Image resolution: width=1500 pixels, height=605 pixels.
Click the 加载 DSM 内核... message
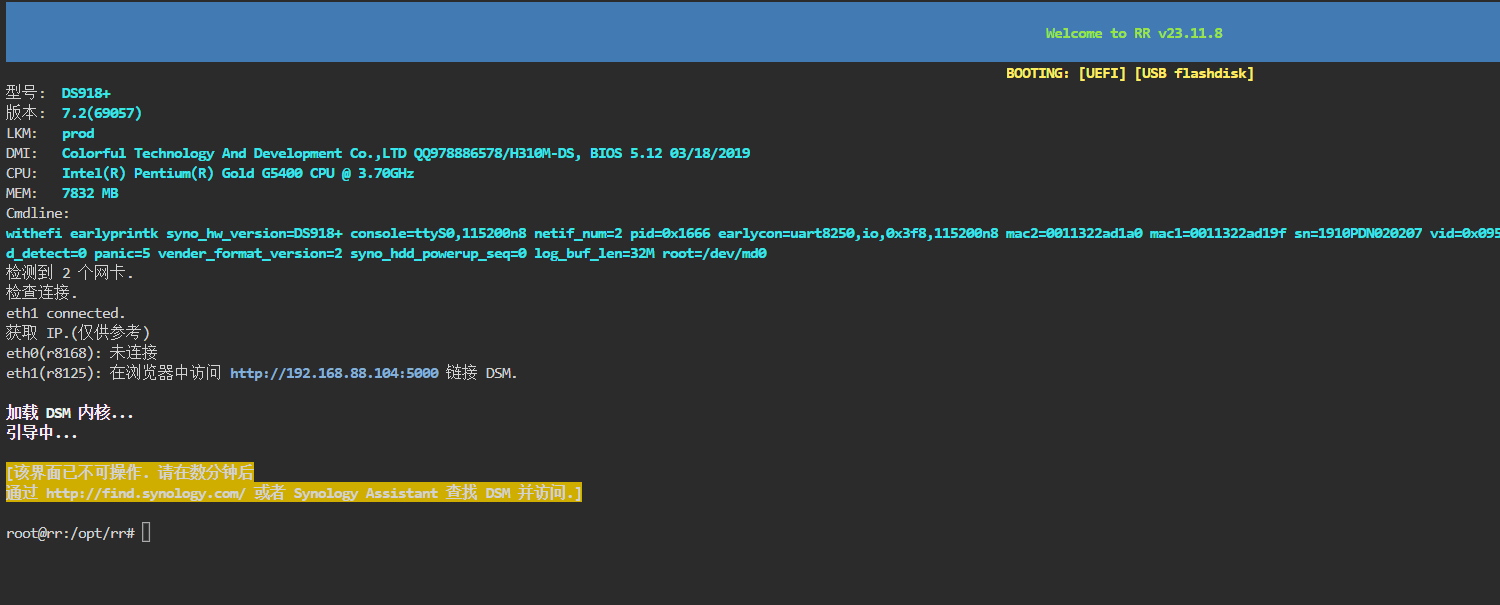coord(70,413)
